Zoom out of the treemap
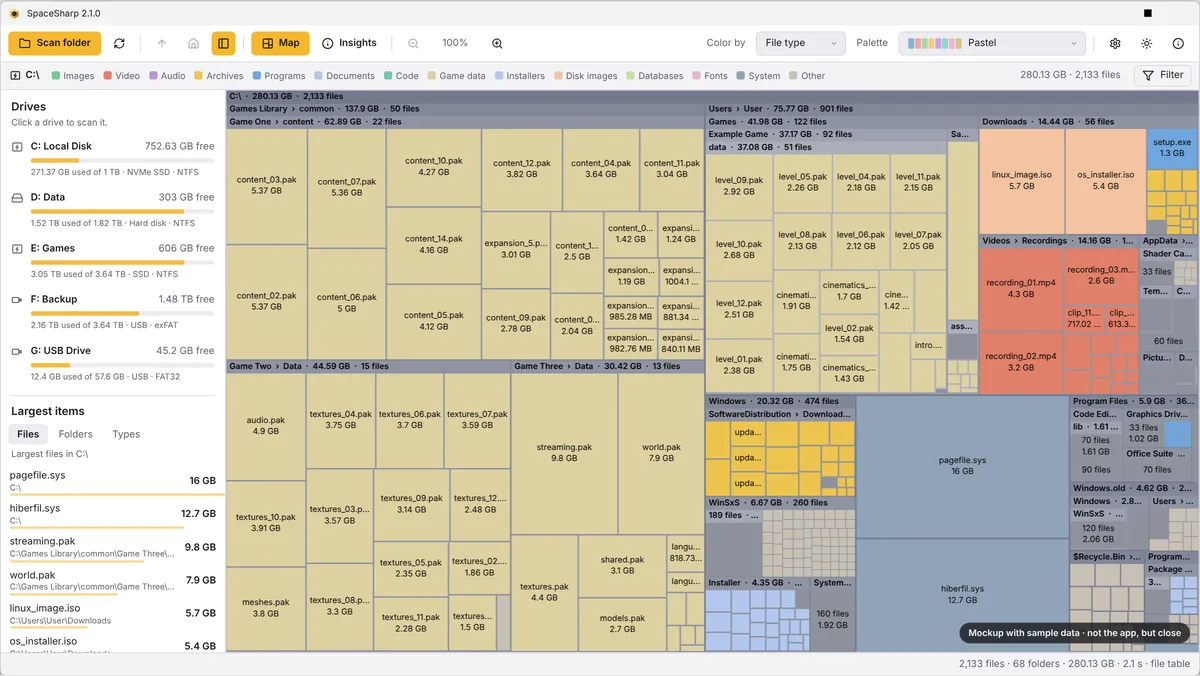Screen dimensions: 1200x676 tap(413, 43)
